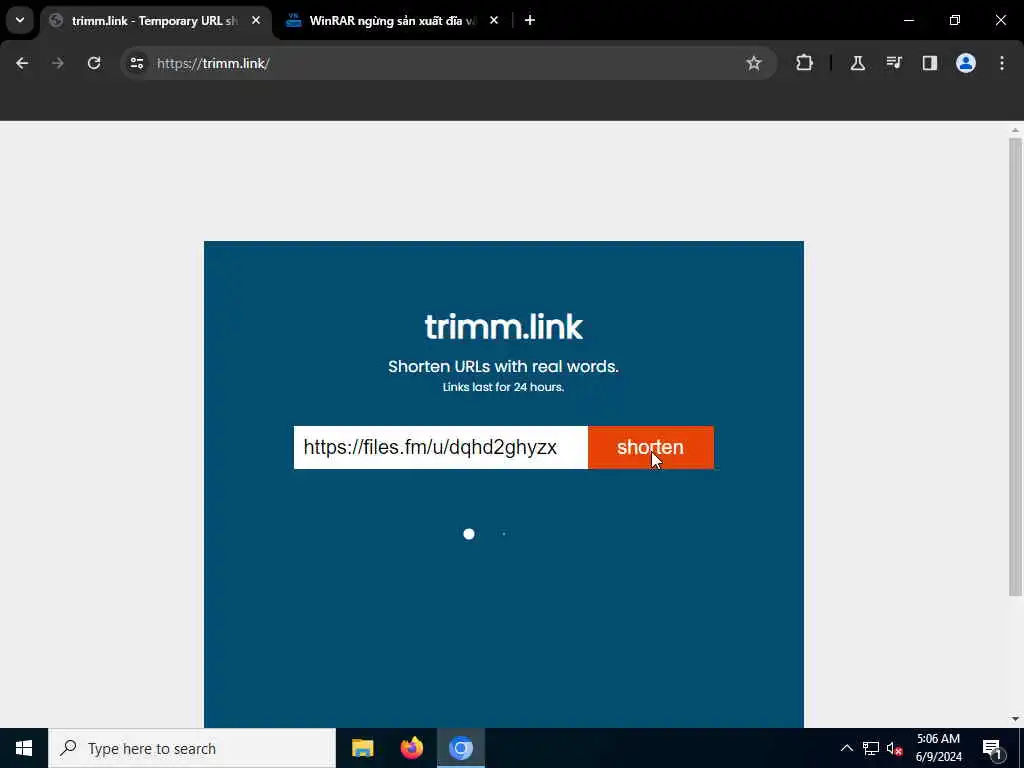The height and width of the screenshot is (768, 1024).
Task: Click the scrollbar down arrow
Action: 1015,719
